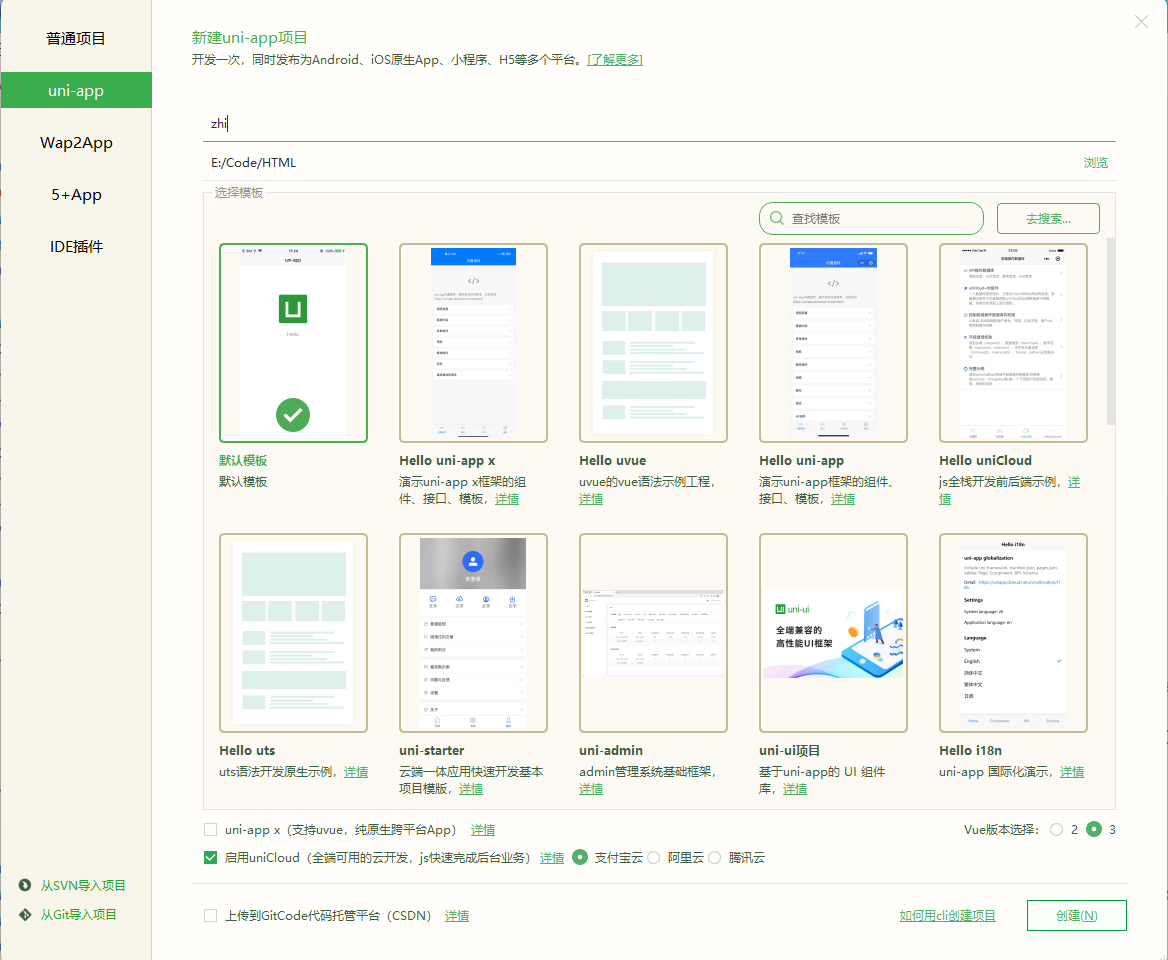Enable the uni-app x checkbox
Screen dimensions: 1168x960
(x=211, y=829)
